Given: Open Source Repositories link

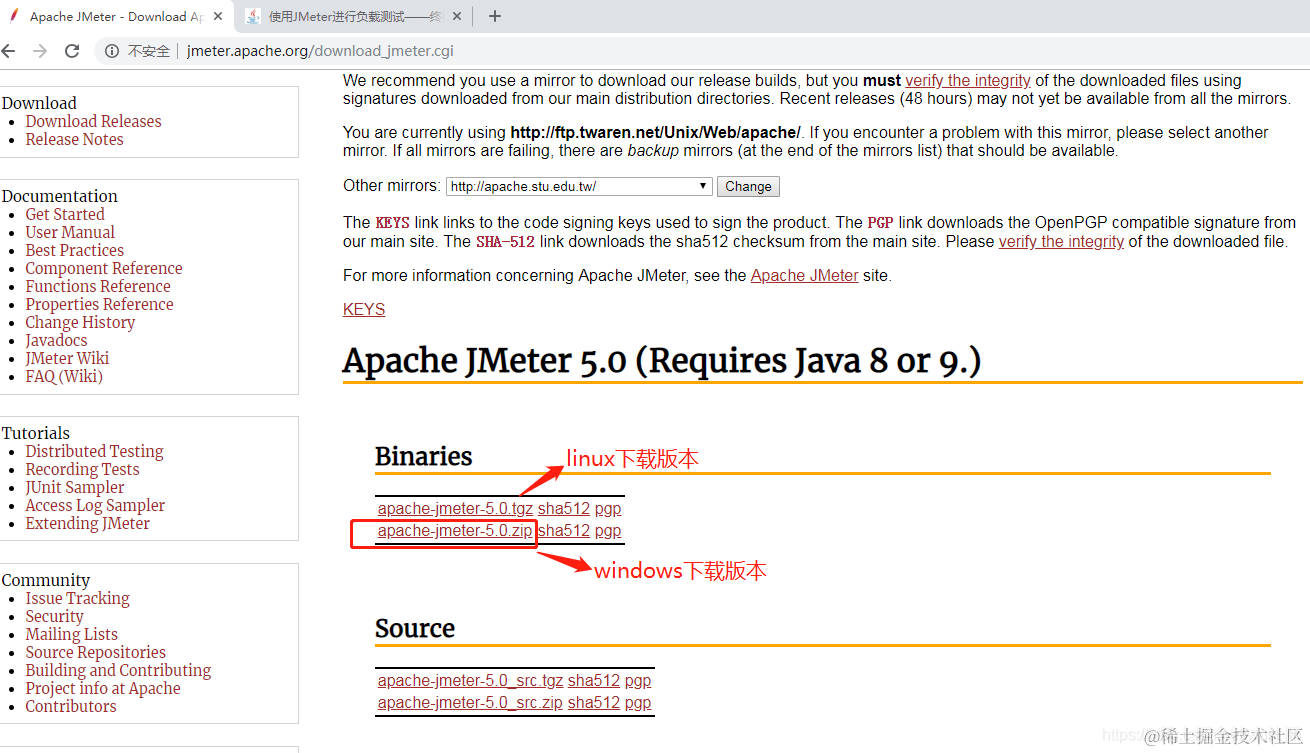Looking at the screenshot, I should pos(96,652).
